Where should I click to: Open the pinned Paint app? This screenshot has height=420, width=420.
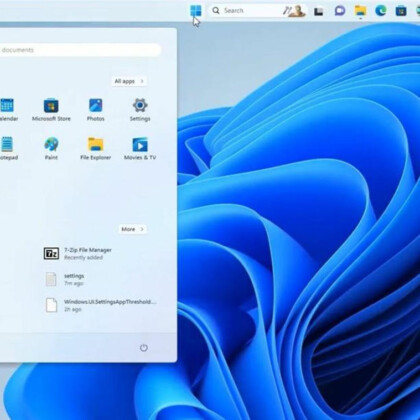[51, 149]
